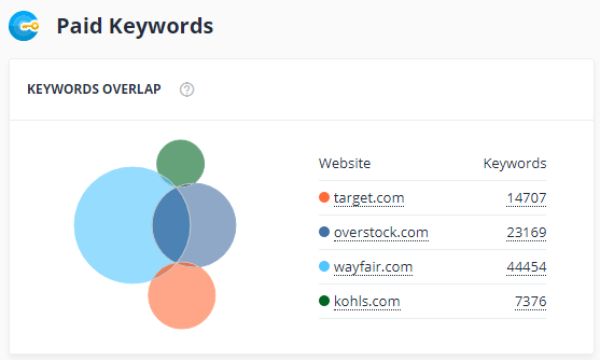Click the 14707 keywords count
This screenshot has height=360, width=600.
click(526, 198)
